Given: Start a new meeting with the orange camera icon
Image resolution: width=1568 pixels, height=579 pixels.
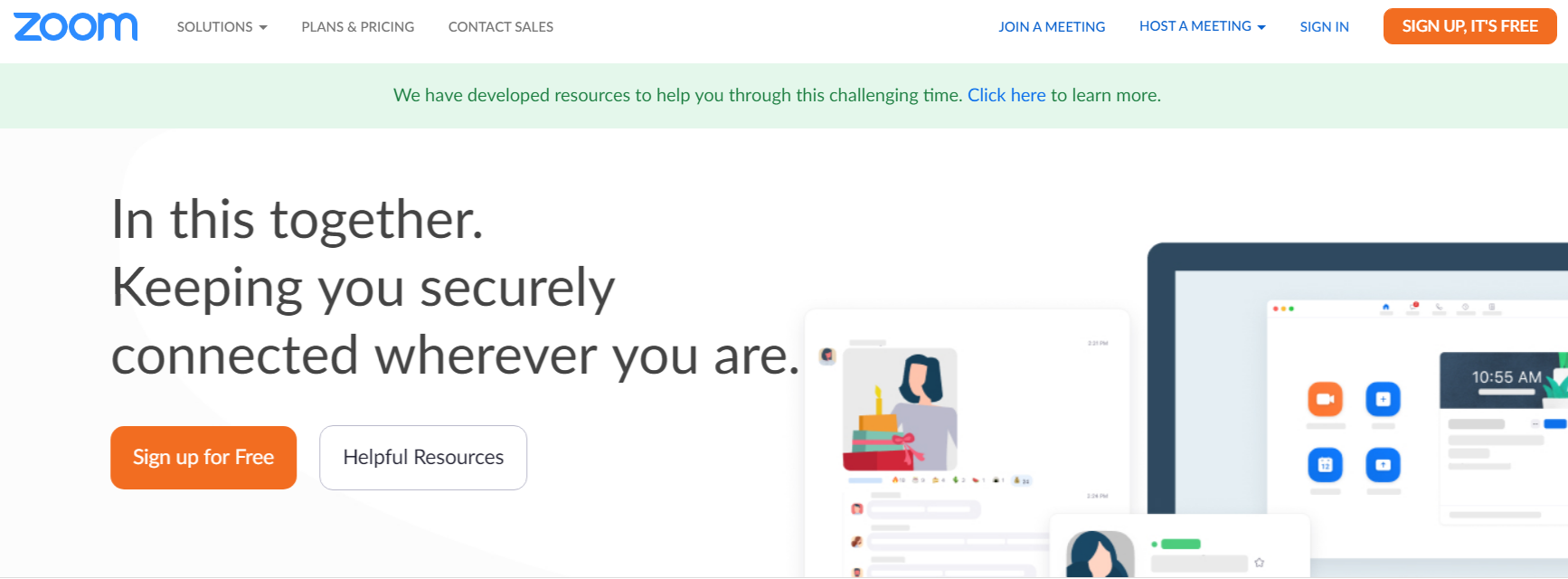Looking at the screenshot, I should 1326,398.
